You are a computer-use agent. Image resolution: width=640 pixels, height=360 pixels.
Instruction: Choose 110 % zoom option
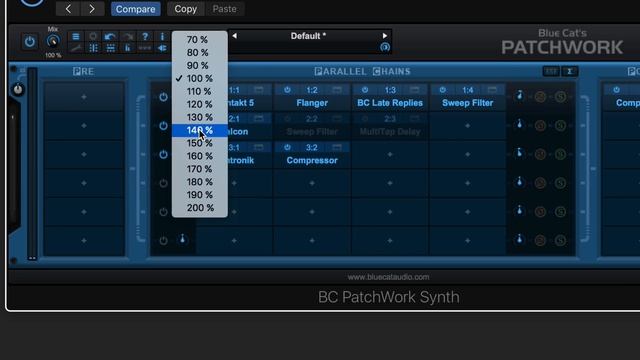(200, 91)
